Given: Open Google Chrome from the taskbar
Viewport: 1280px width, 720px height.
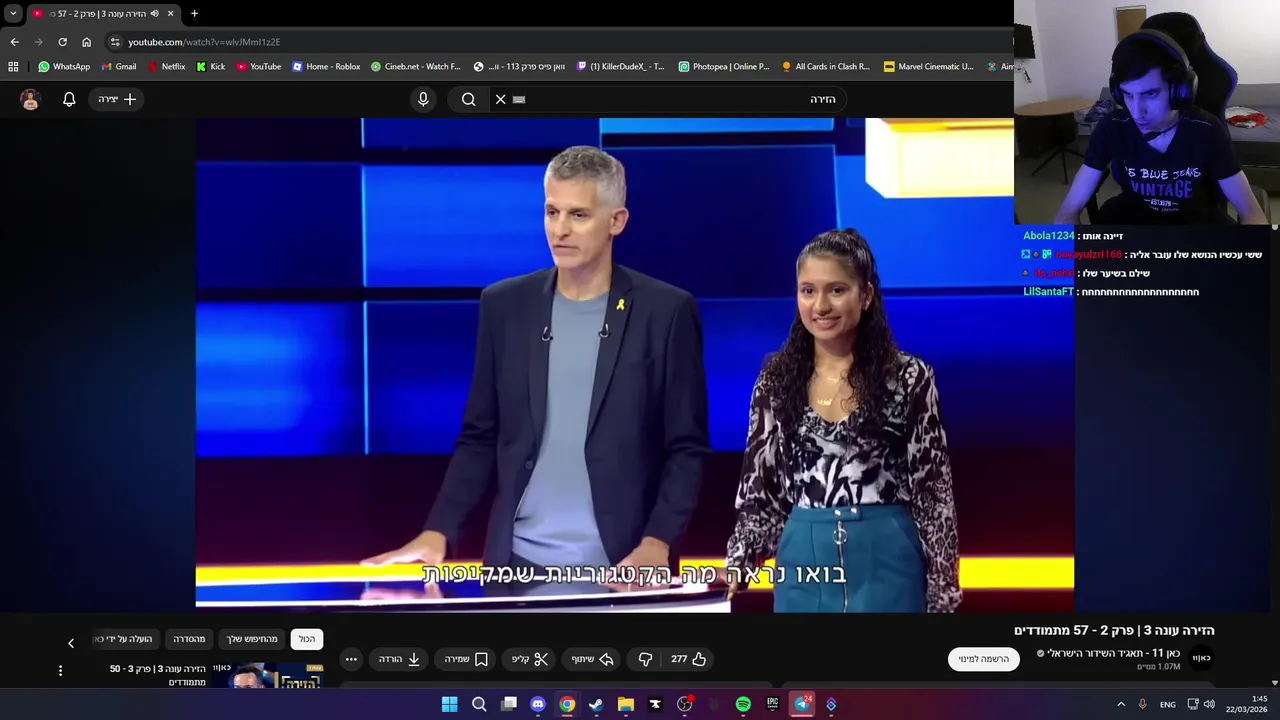Looking at the screenshot, I should (567, 704).
